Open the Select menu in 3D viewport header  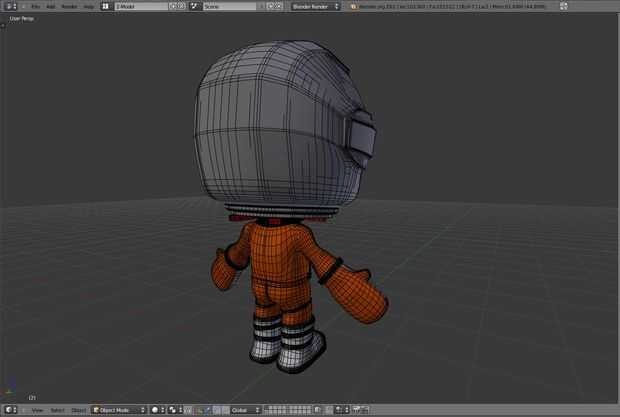57,410
